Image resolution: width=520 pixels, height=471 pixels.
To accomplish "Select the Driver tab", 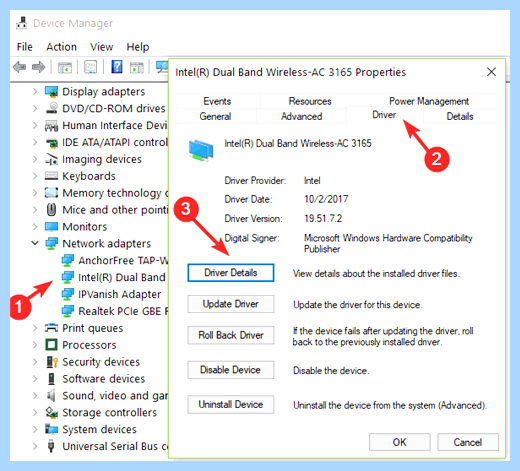I will (x=384, y=115).
